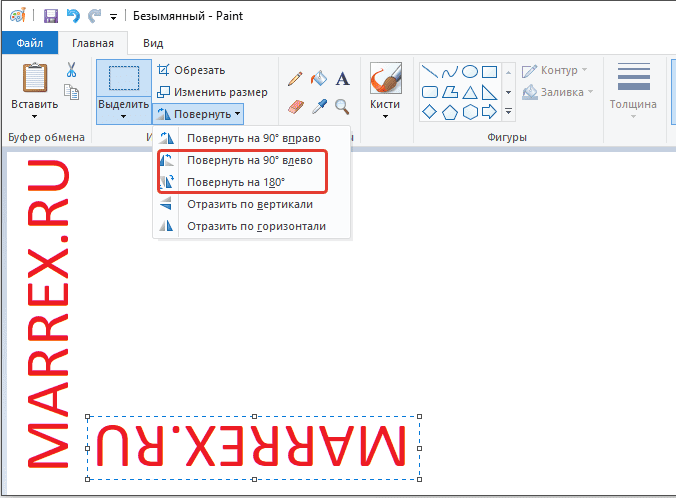The height and width of the screenshot is (498, 676).
Task: Choose Повернуть на 180°
Action: tap(252, 182)
